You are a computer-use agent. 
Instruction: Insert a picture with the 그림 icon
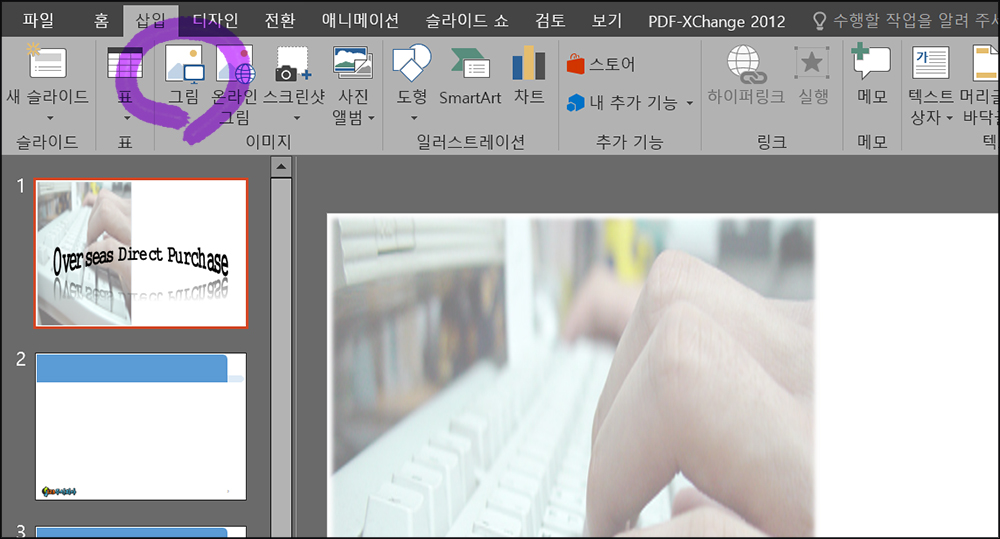coord(185,64)
